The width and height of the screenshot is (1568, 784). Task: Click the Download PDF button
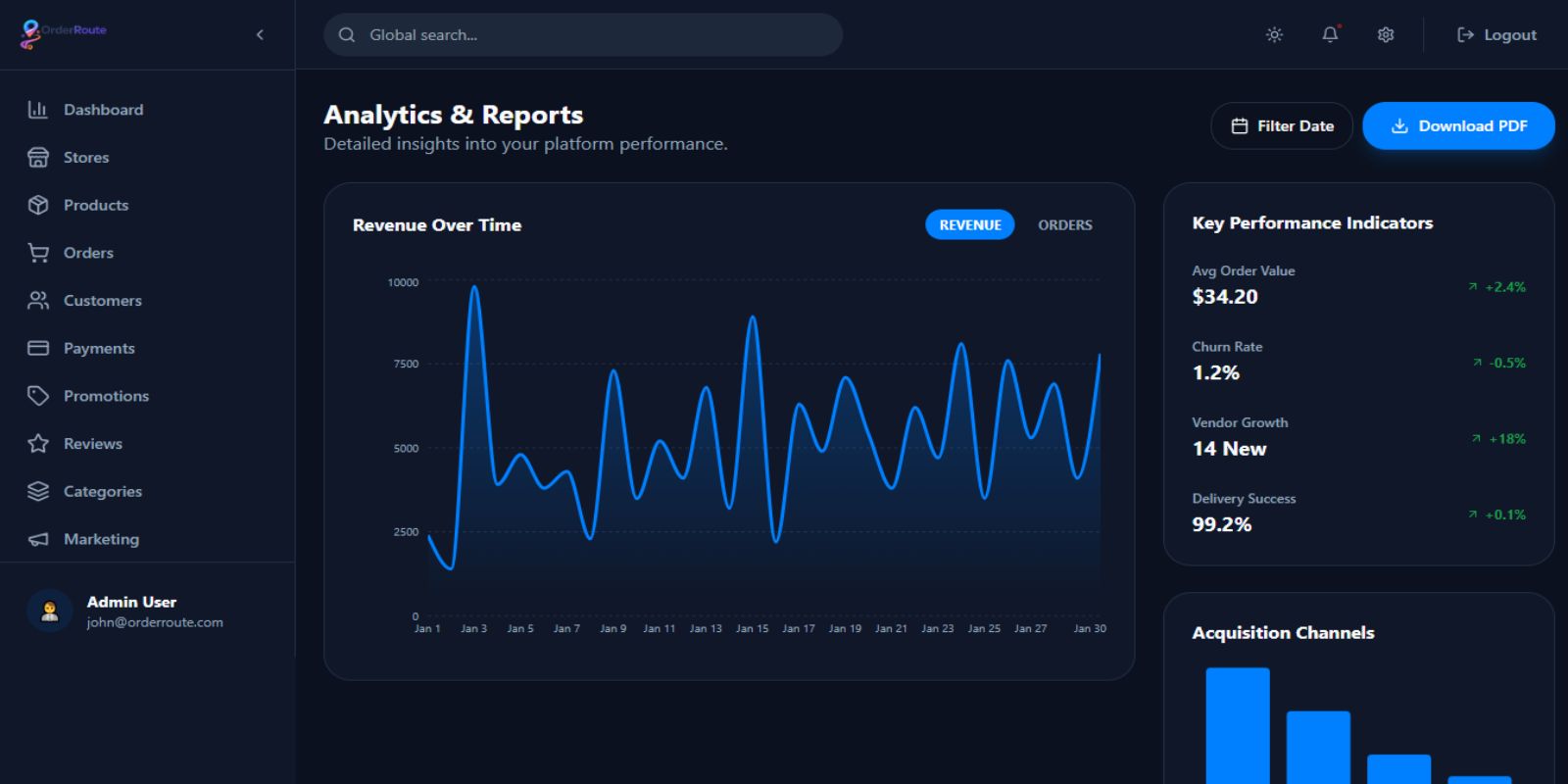(x=1458, y=126)
